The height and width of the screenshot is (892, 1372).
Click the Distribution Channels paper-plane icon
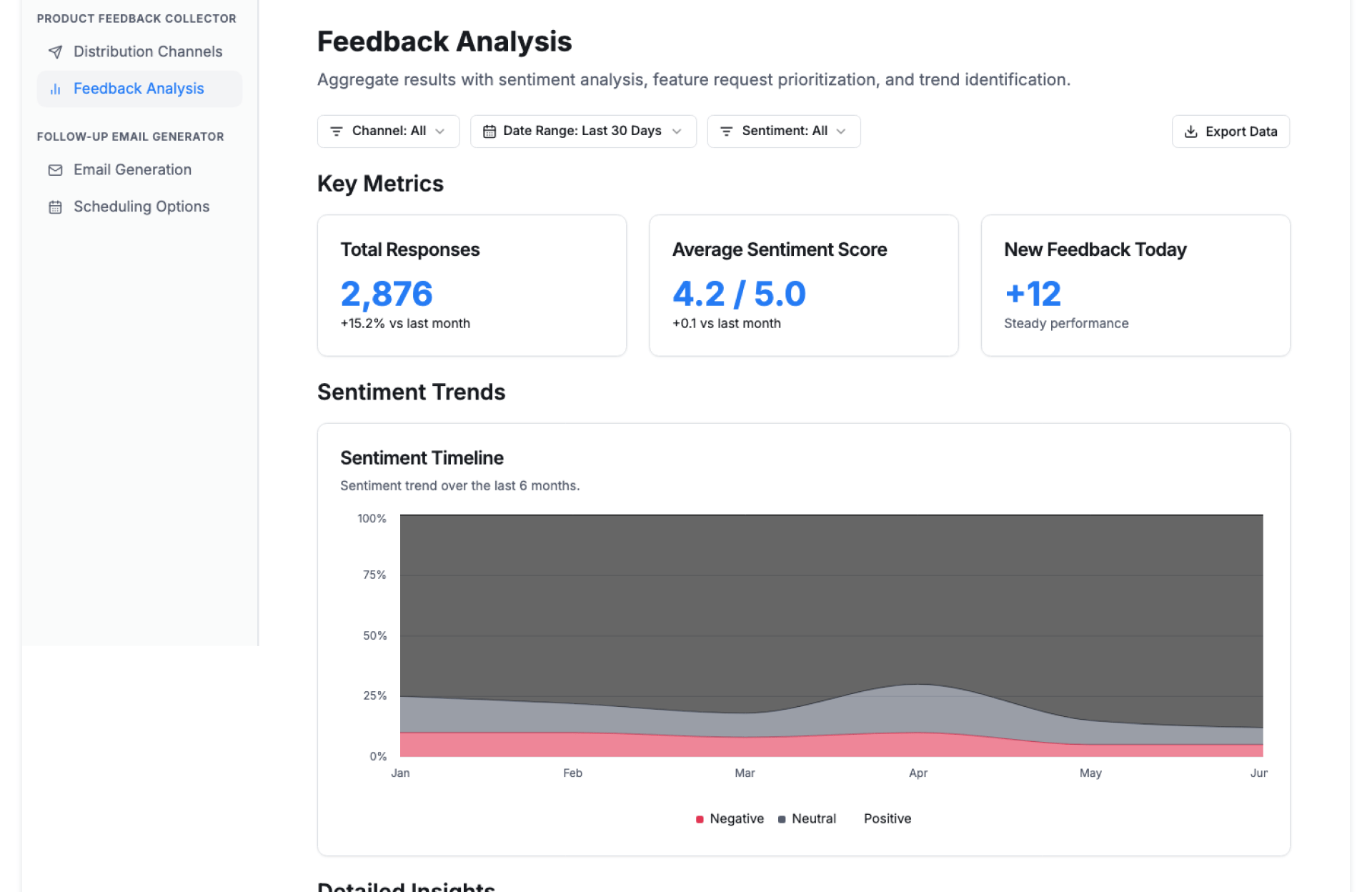[x=55, y=51]
